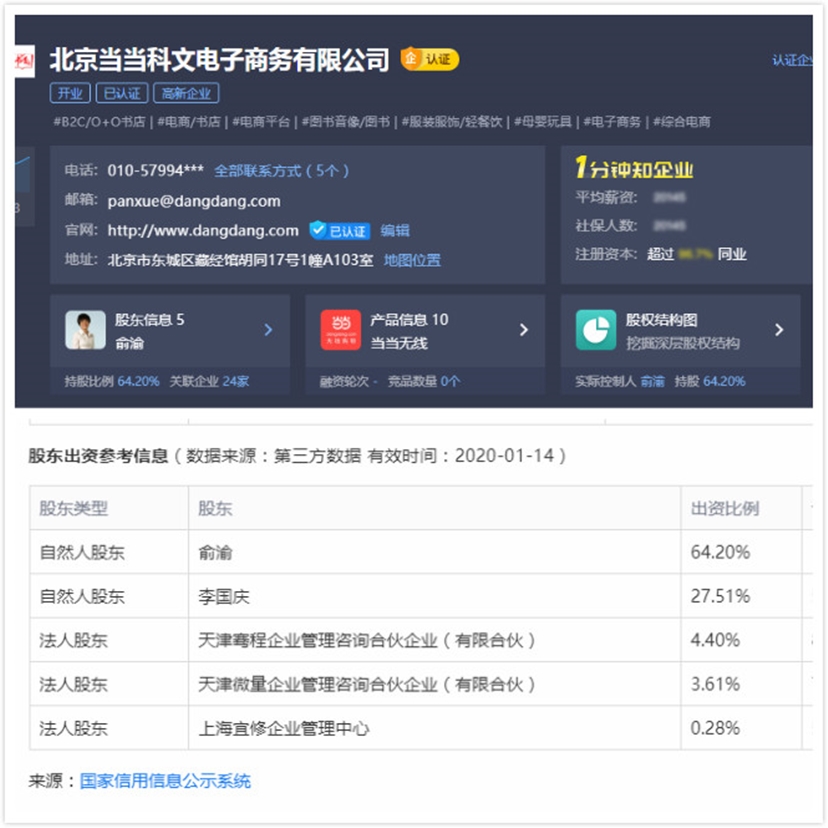Click 天津骞程企业管理咨询合伙企业 row

[x=421, y=640]
